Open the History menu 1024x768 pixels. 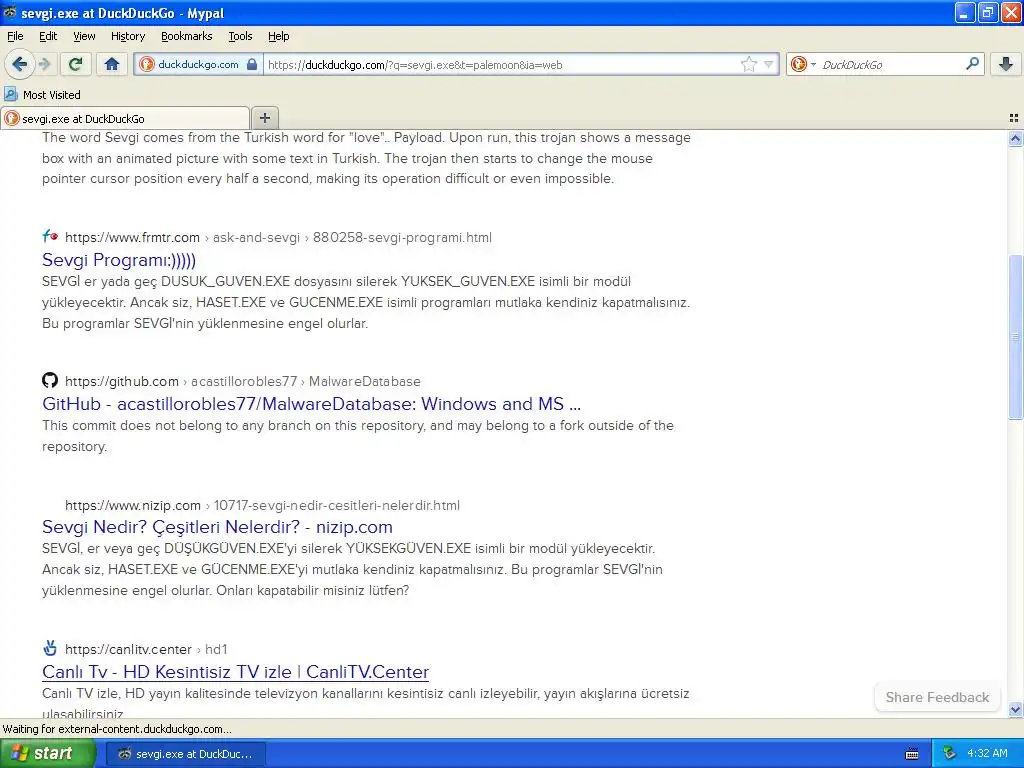coord(127,36)
